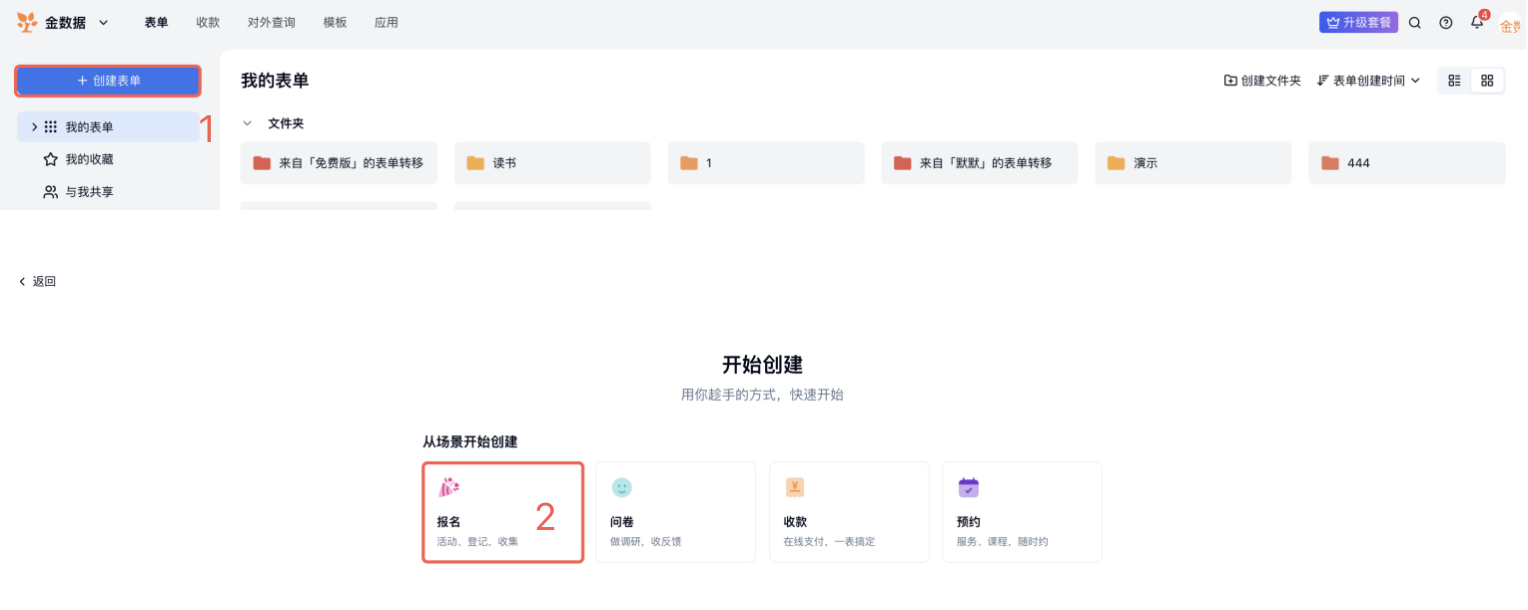Click 创建文件夹 to add folder
Viewport: 1528px width, 610px height.
pos(1262,81)
